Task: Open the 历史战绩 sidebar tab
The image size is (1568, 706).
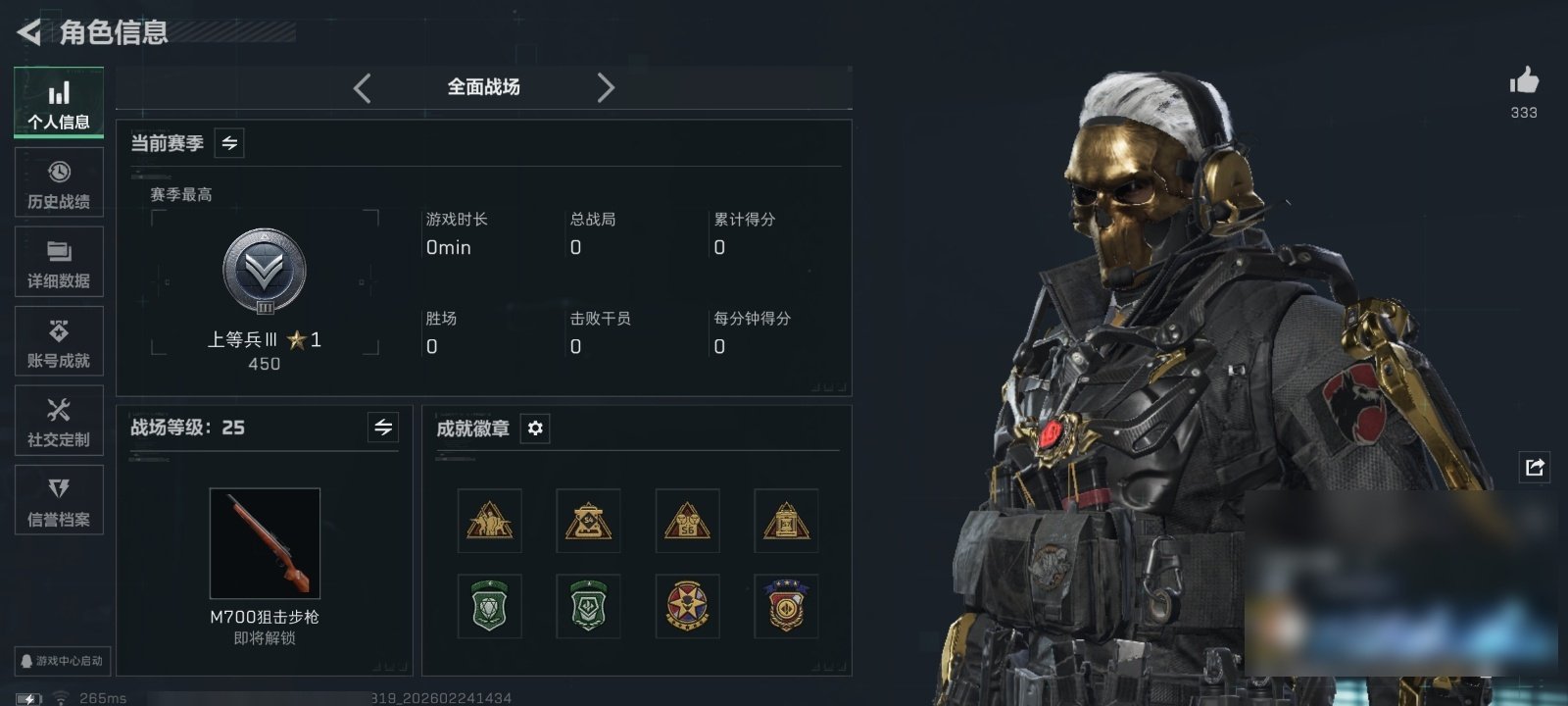Action: pos(59,182)
